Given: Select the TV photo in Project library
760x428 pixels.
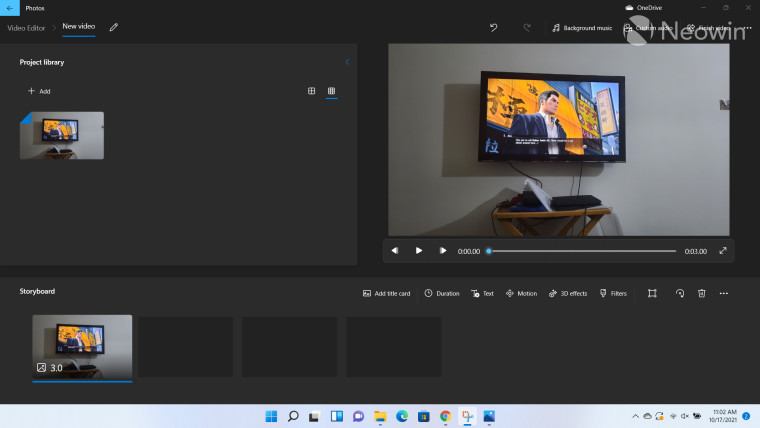Looking at the screenshot, I should pyautogui.click(x=62, y=135).
